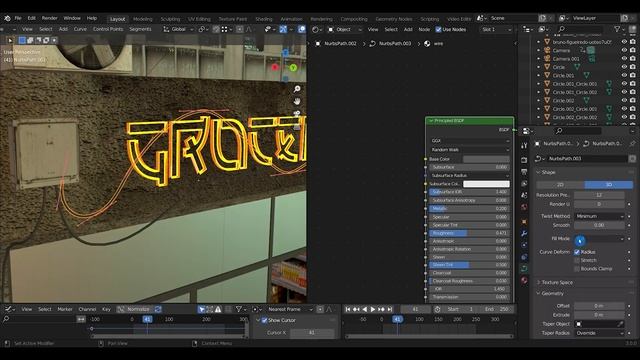Hide Camera in the outliner viewport
The height and width of the screenshot is (360, 640).
pos(624,50)
